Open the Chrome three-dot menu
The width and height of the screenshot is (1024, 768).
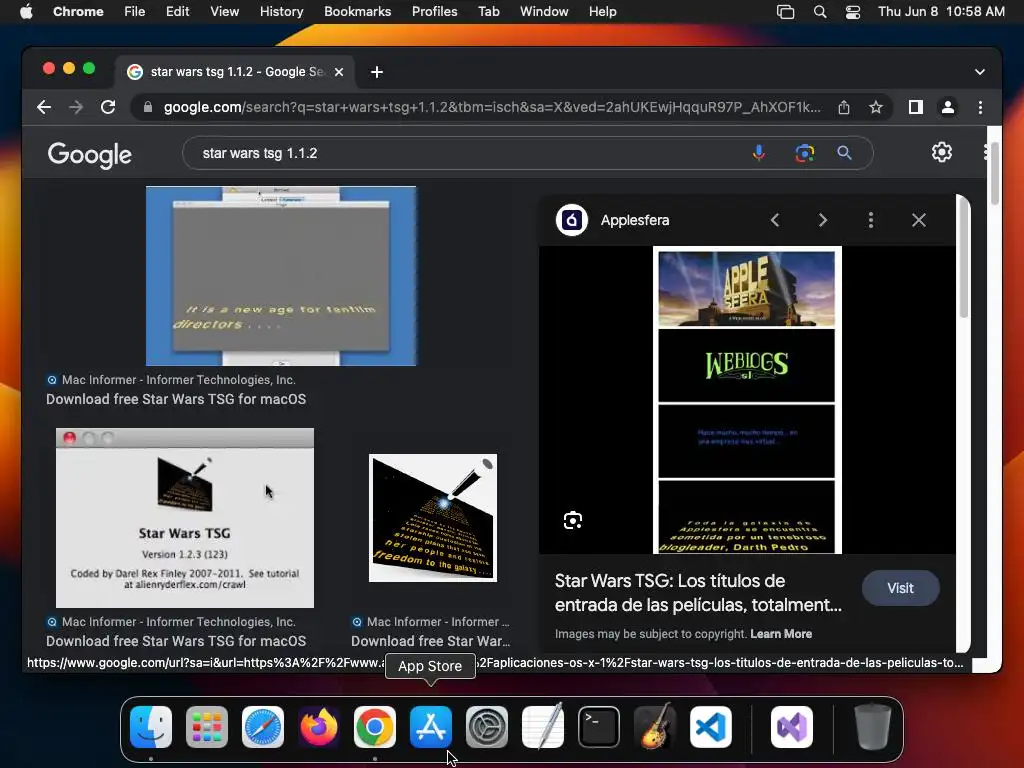click(980, 107)
